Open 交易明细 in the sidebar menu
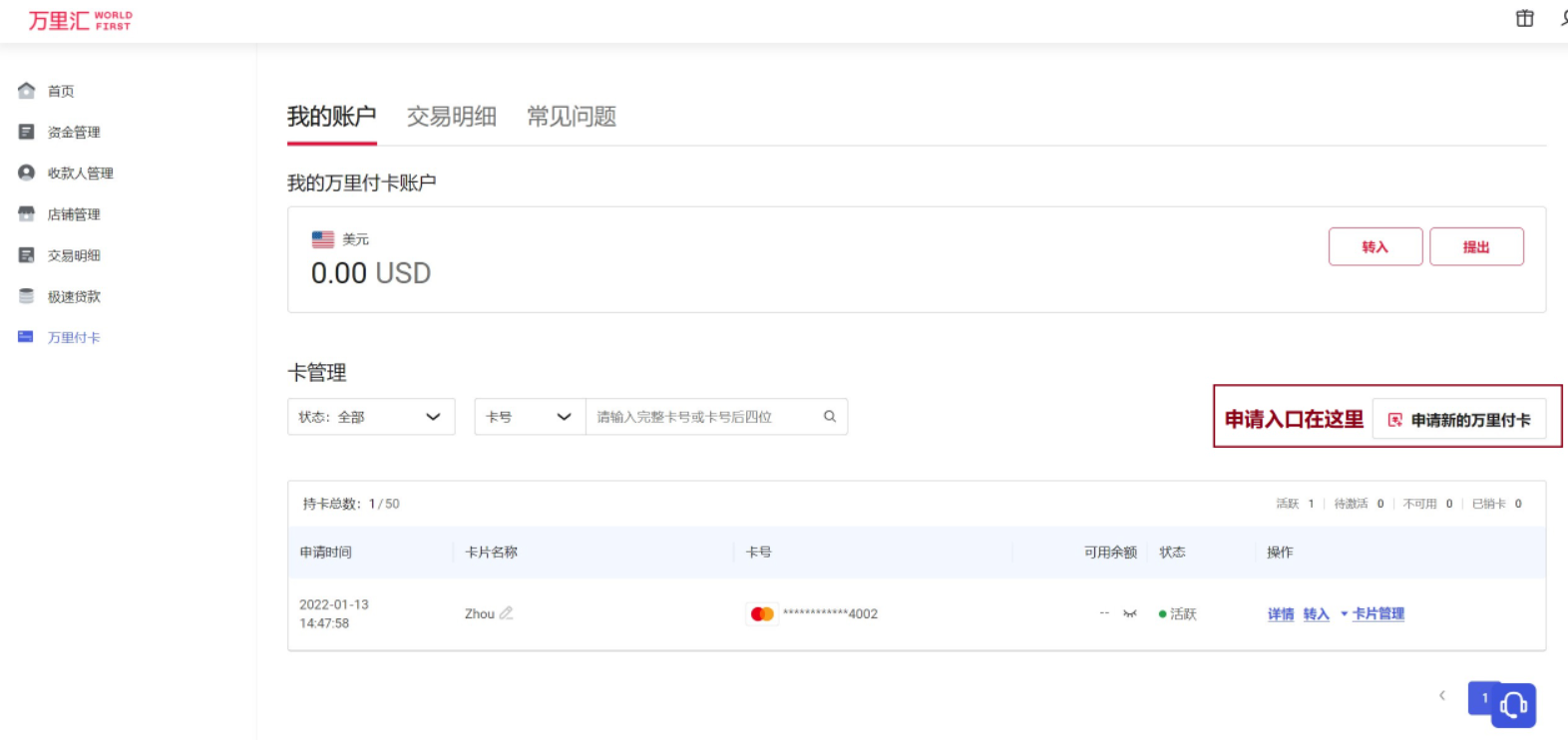Image resolution: width=1568 pixels, height=740 pixels. pyautogui.click(x=74, y=255)
